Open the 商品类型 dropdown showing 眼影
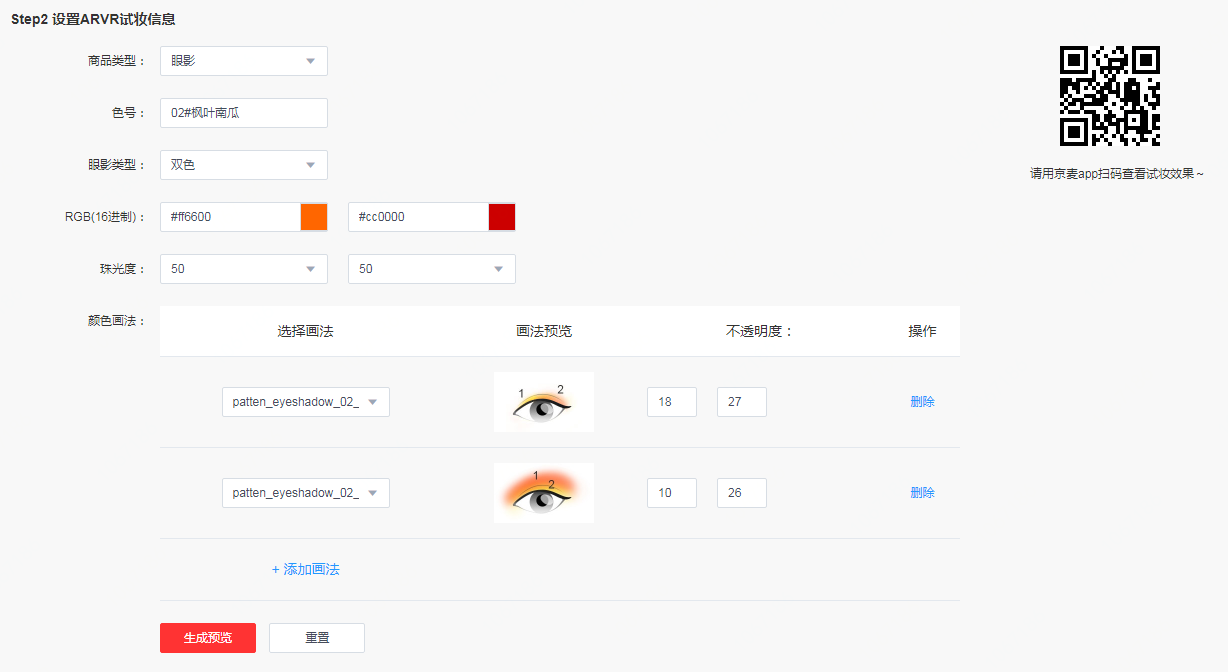The width and height of the screenshot is (1228, 672). click(243, 61)
